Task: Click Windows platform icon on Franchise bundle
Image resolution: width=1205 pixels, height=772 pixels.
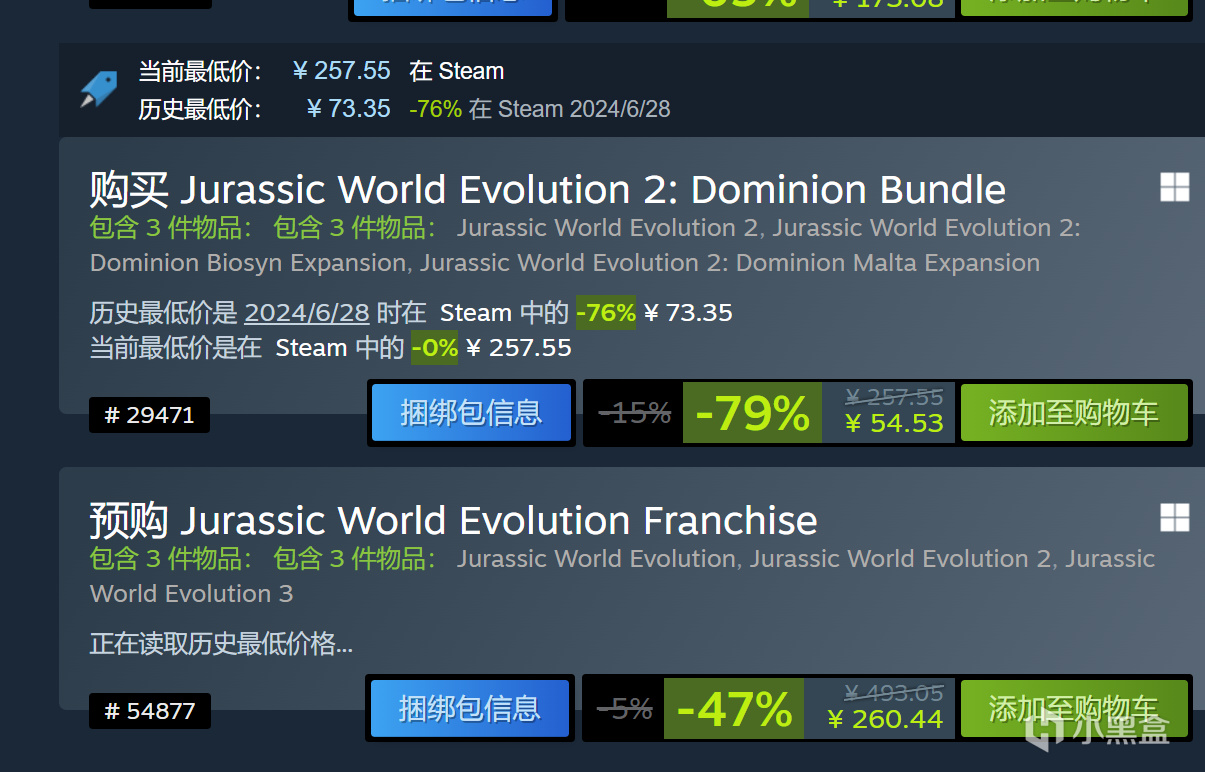Action: [1174, 517]
